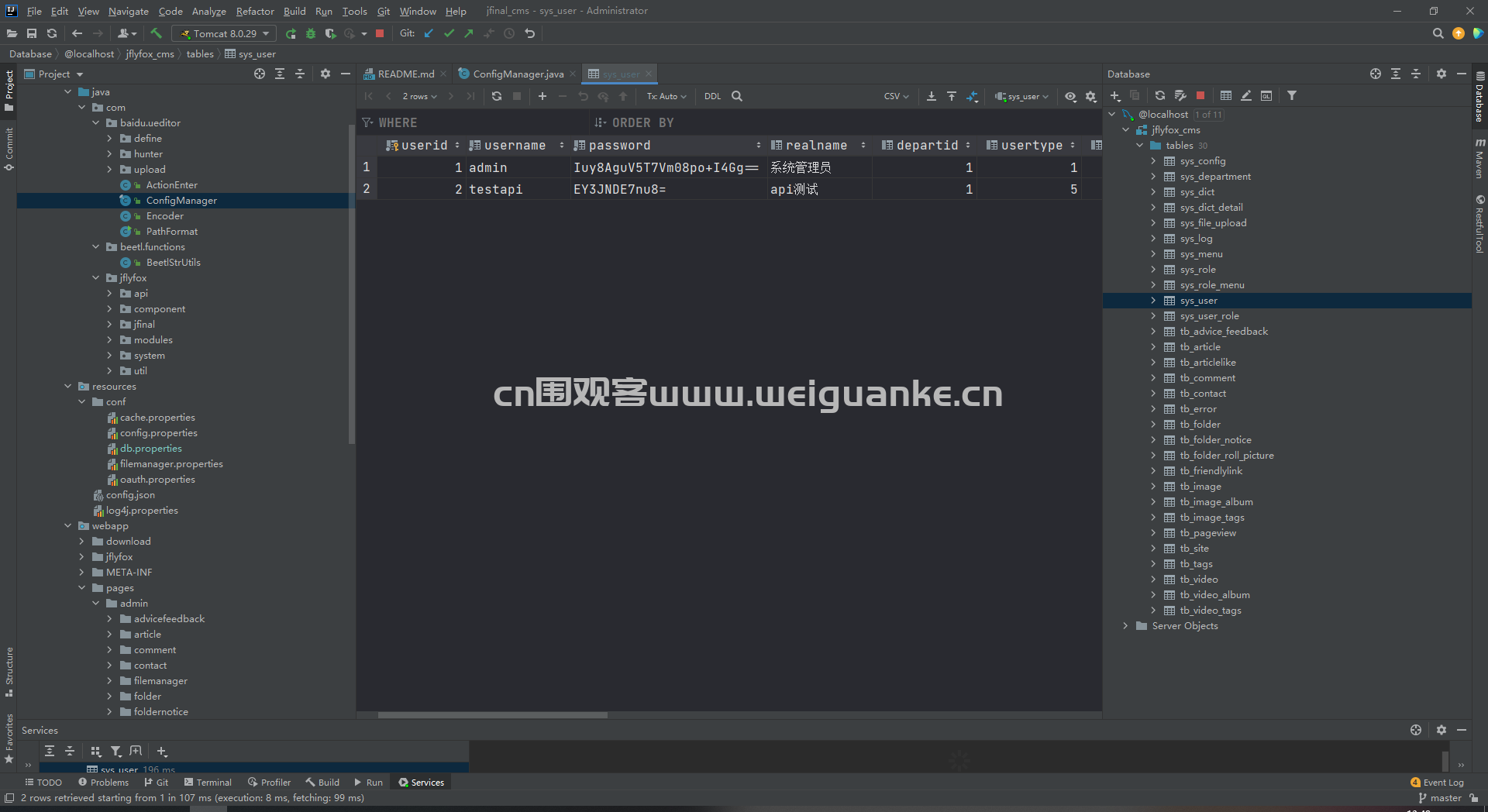Image resolution: width=1488 pixels, height=812 pixels.
Task: Open Project view selector dropdown
Action: pos(54,74)
